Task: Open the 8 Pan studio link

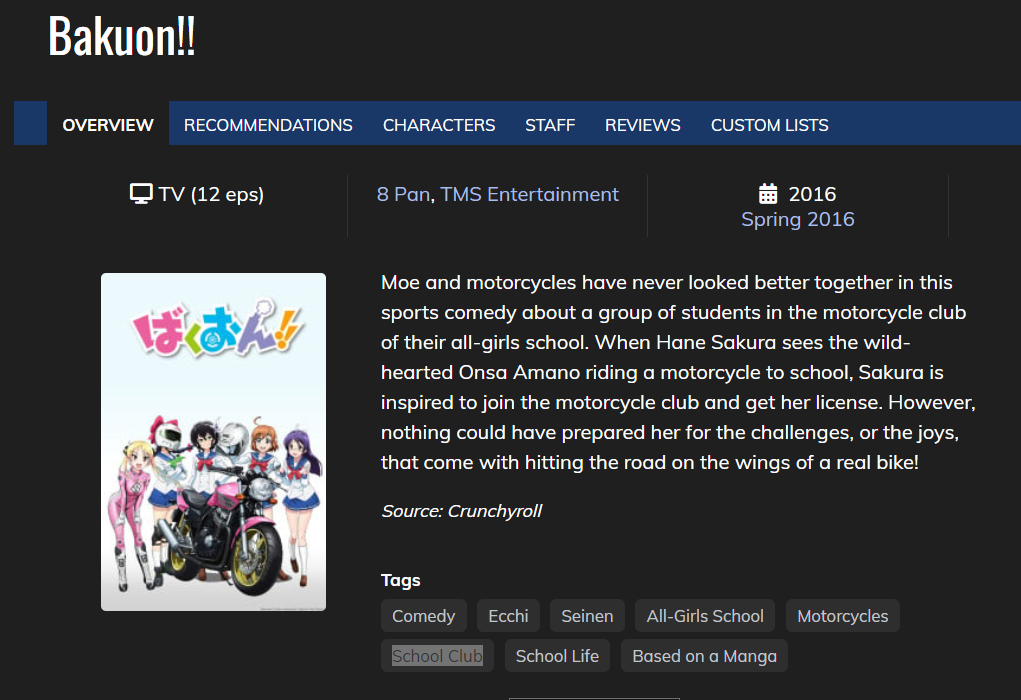Action: click(x=404, y=194)
